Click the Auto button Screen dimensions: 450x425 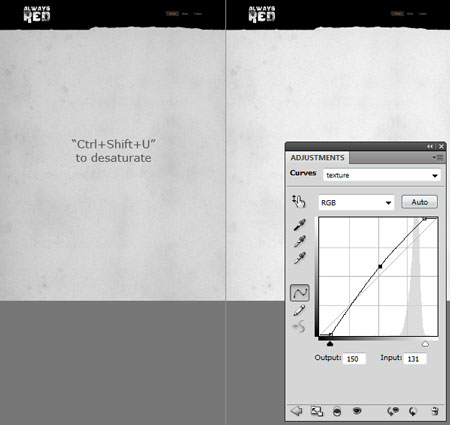419,202
